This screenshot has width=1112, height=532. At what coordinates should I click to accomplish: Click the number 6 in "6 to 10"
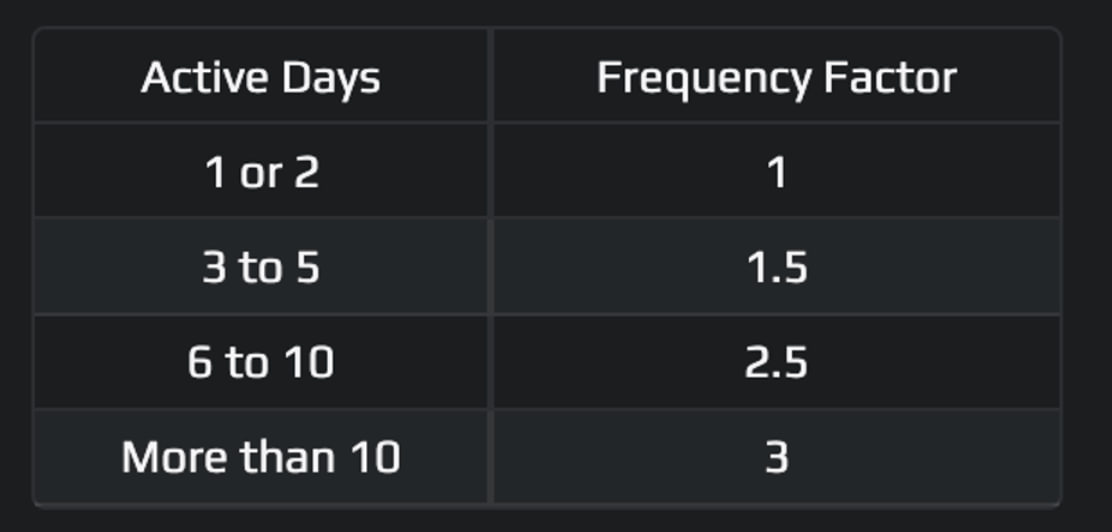[199, 361]
